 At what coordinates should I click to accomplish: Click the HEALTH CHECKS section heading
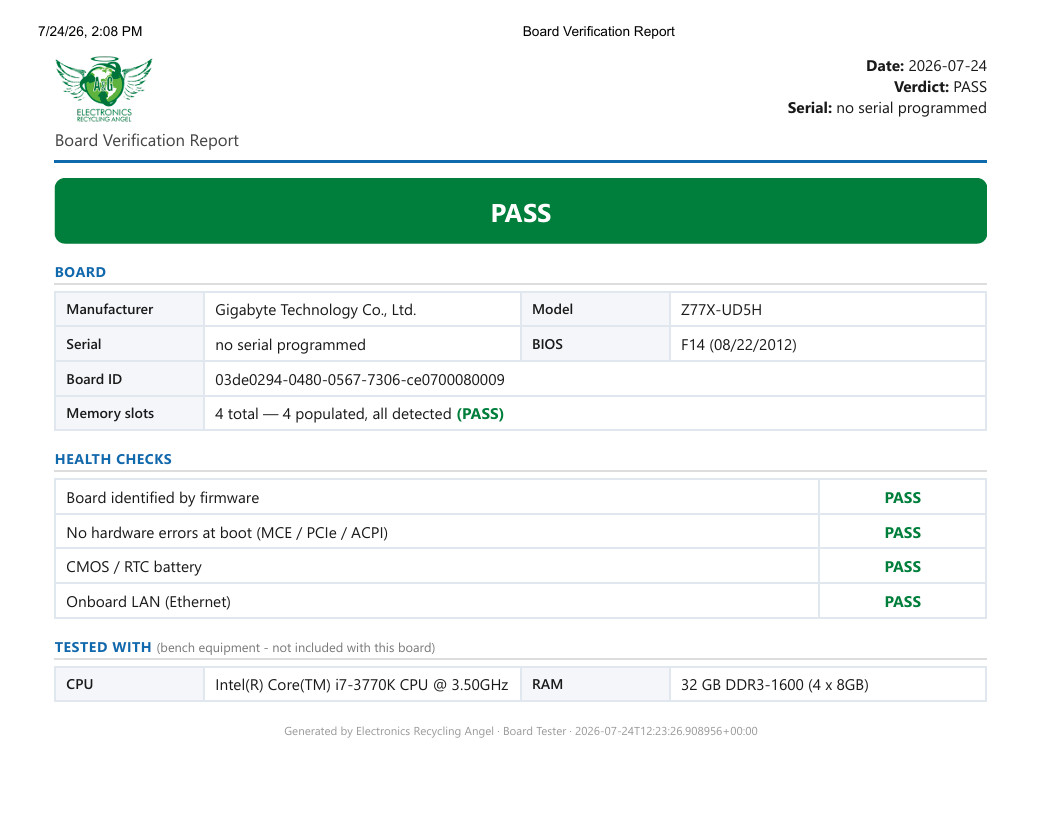pos(113,459)
